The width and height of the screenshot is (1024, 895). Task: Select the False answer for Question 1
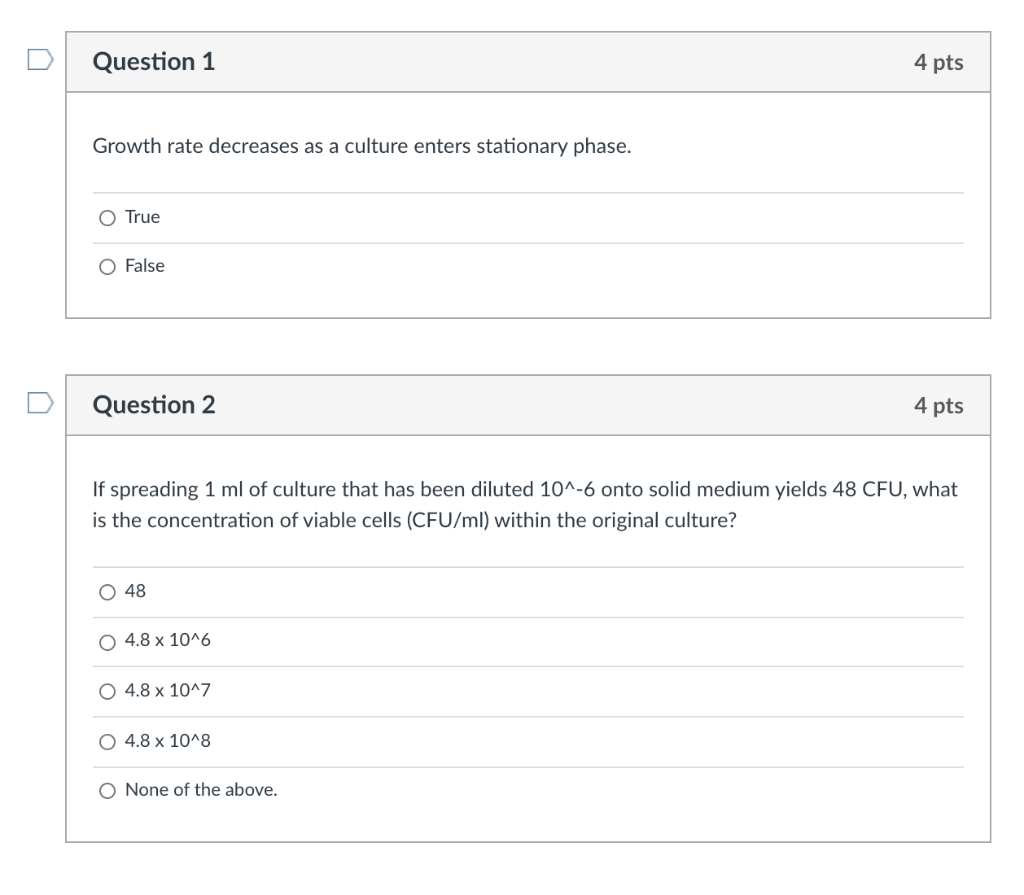(107, 266)
